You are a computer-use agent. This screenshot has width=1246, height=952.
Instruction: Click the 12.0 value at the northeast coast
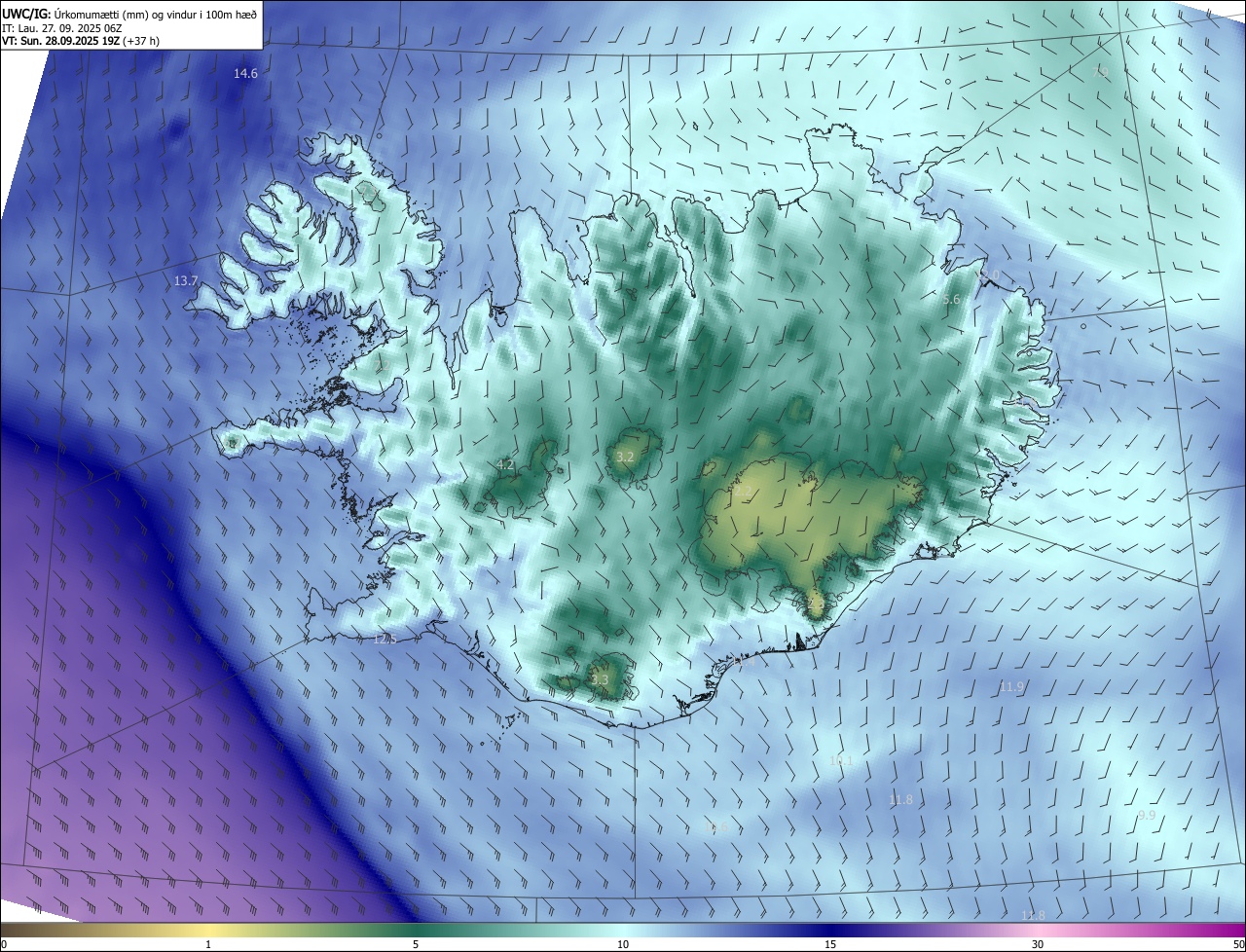pyautogui.click(x=988, y=275)
